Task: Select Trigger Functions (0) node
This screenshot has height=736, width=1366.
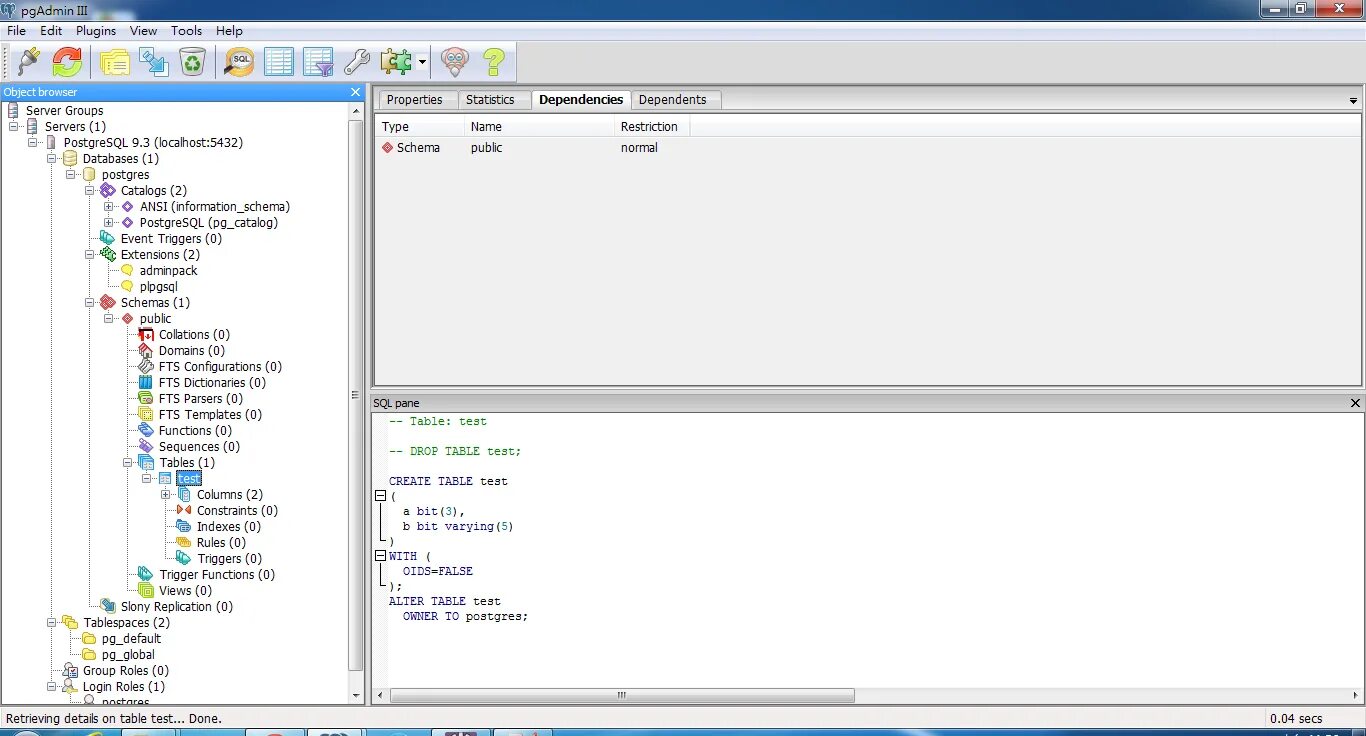Action: 217,575
